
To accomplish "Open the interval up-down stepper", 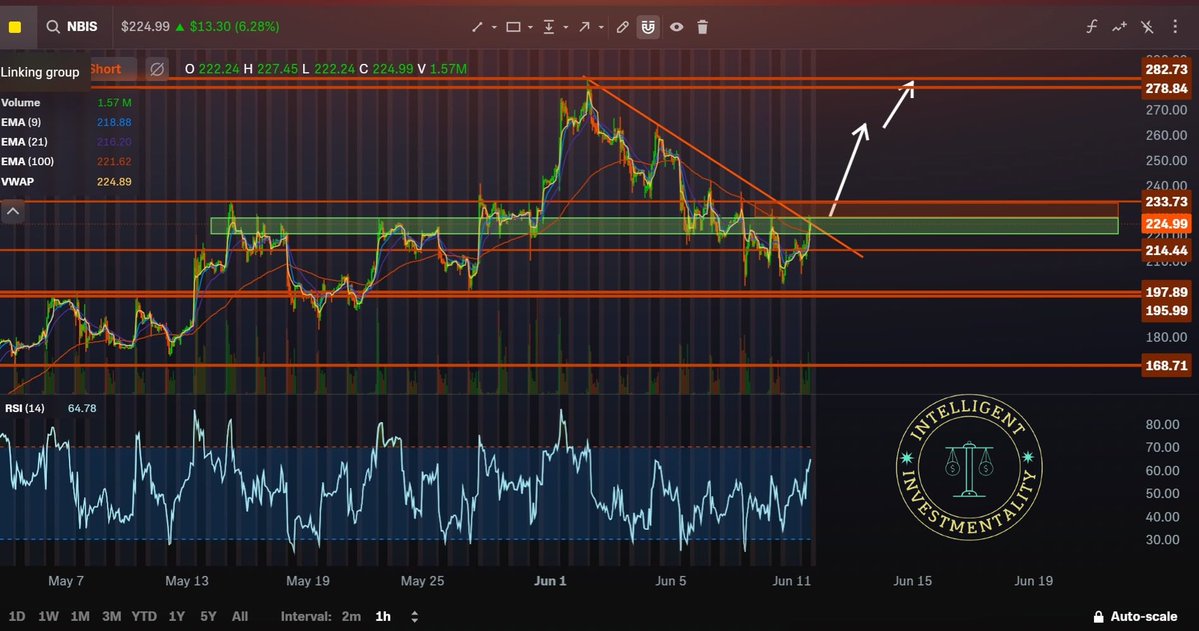I will [x=414, y=616].
